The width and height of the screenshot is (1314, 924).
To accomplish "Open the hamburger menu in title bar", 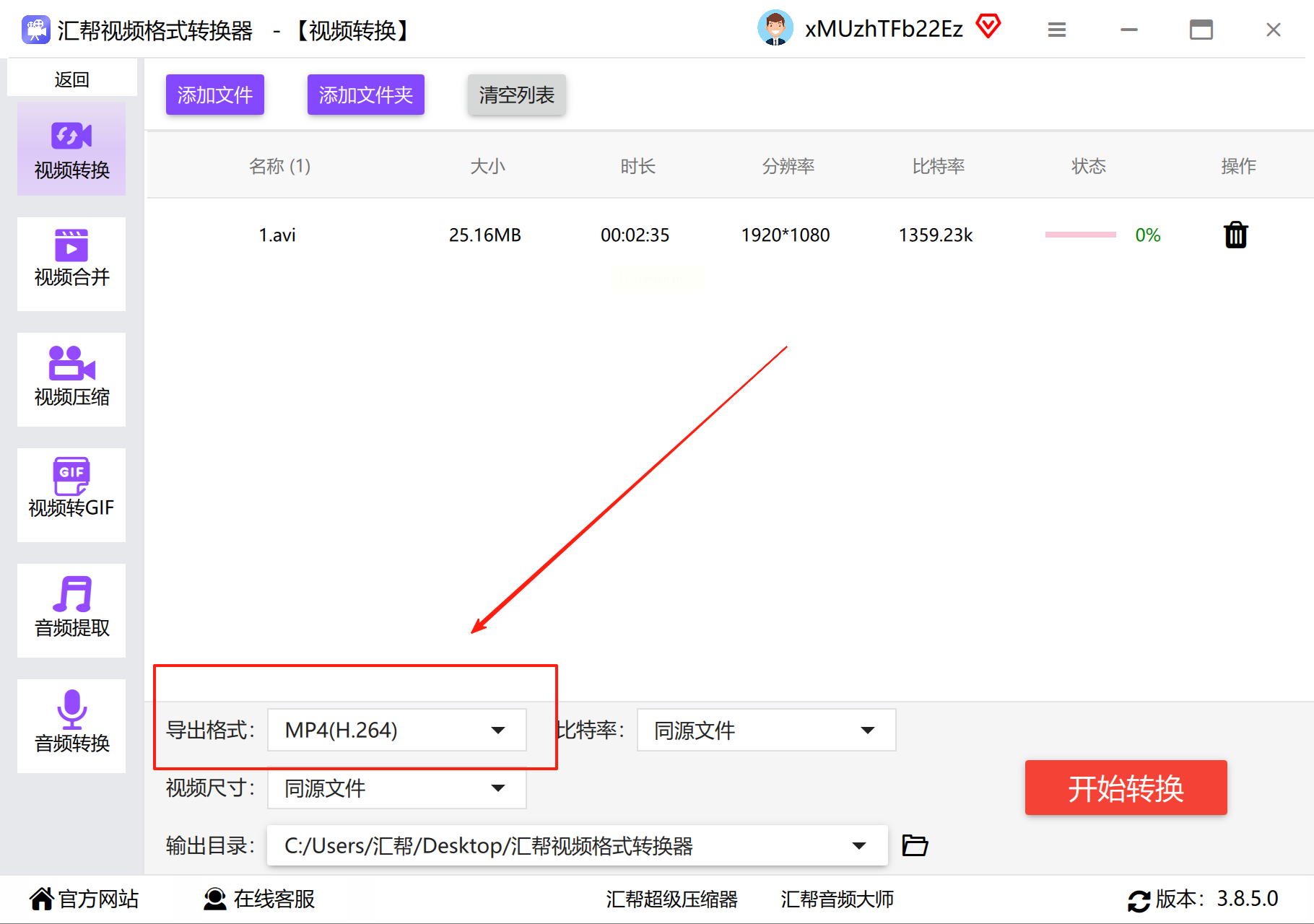I will coord(1057,30).
